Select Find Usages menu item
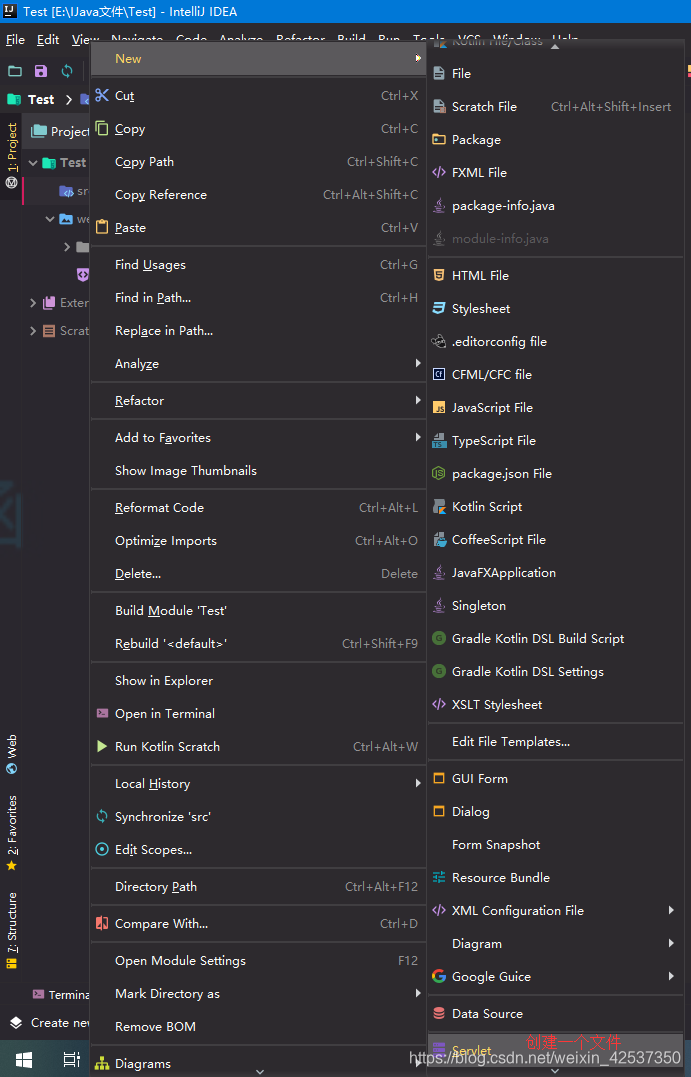This screenshot has height=1077, width=691. [258, 264]
